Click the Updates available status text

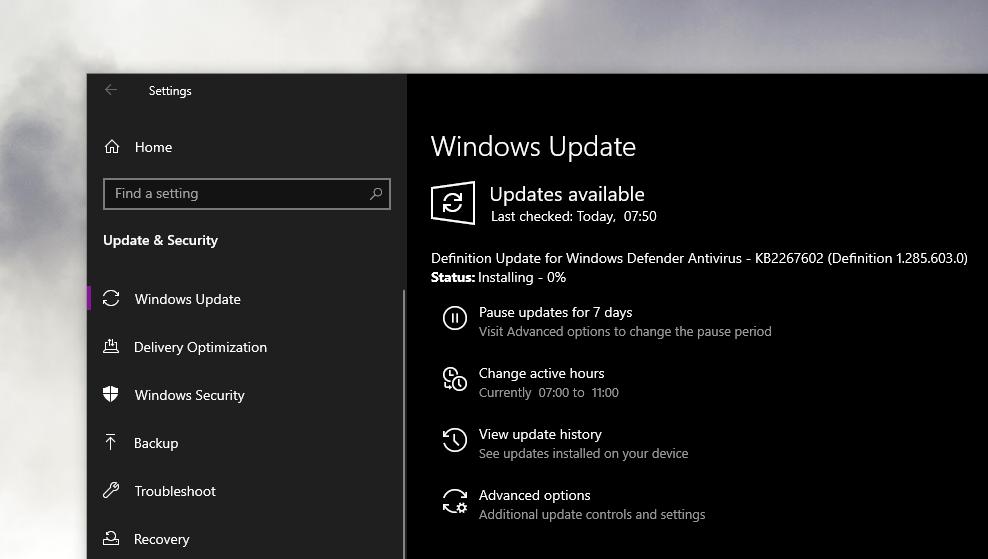click(567, 194)
